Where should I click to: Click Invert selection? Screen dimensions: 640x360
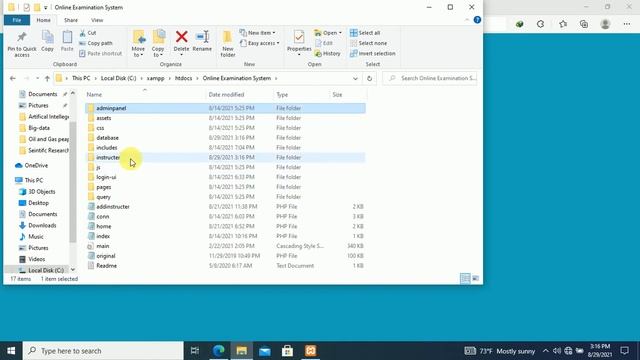click(373, 53)
